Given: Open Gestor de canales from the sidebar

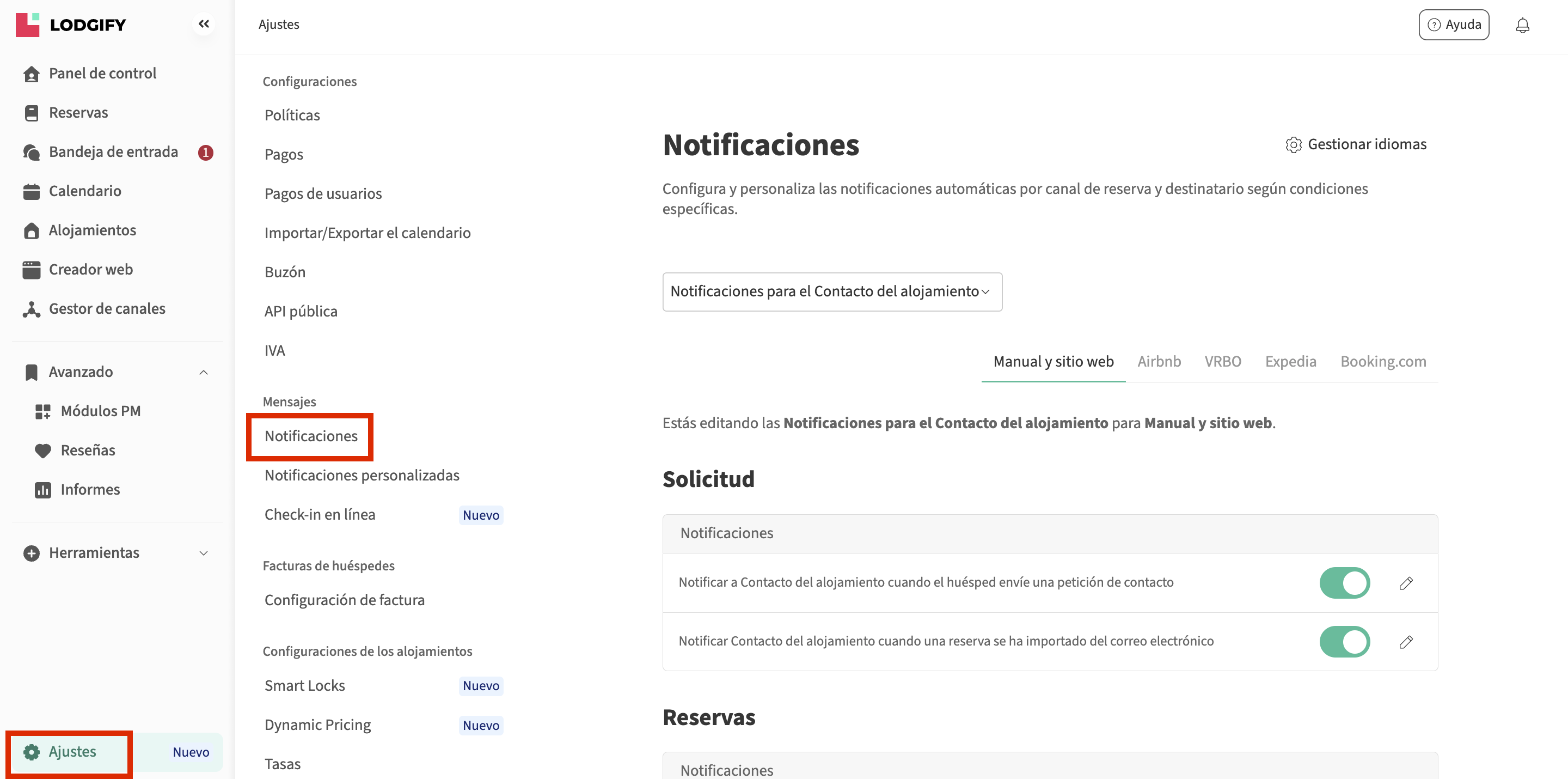Looking at the screenshot, I should pyautogui.click(x=107, y=309).
